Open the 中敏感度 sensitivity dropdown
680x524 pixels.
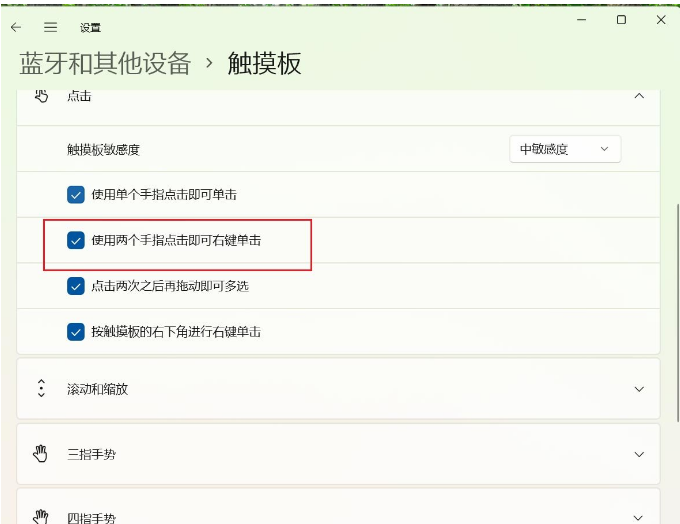click(565, 149)
